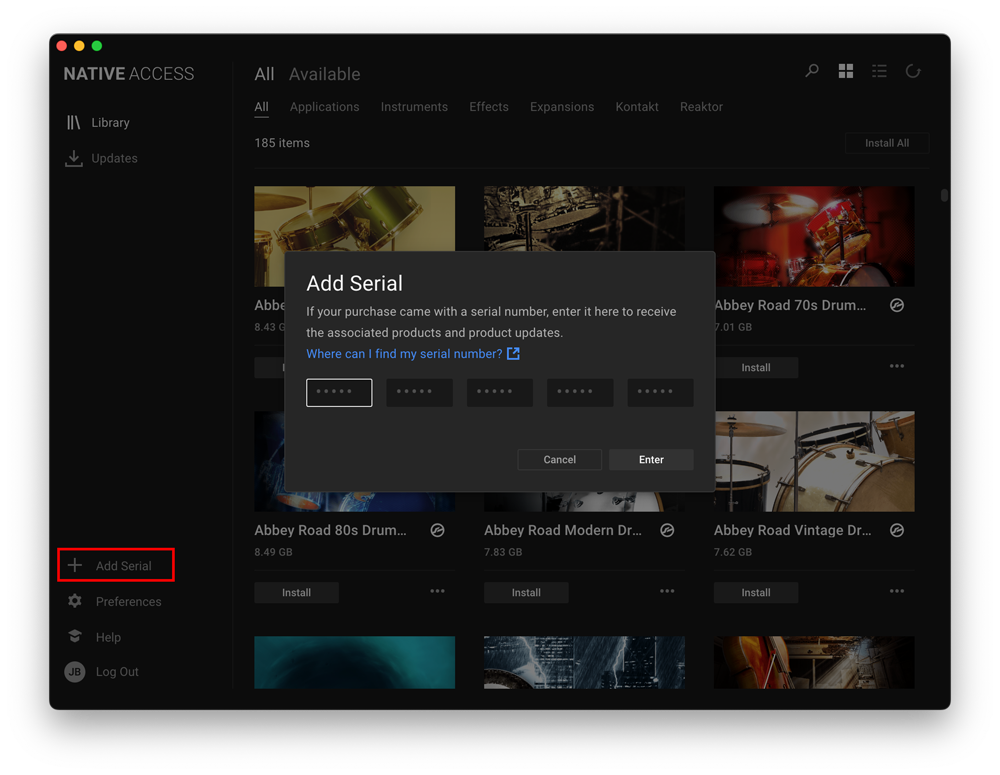The width and height of the screenshot is (1000, 775).
Task: Click the teal product thumbnail in bottom row
Action: click(x=355, y=662)
